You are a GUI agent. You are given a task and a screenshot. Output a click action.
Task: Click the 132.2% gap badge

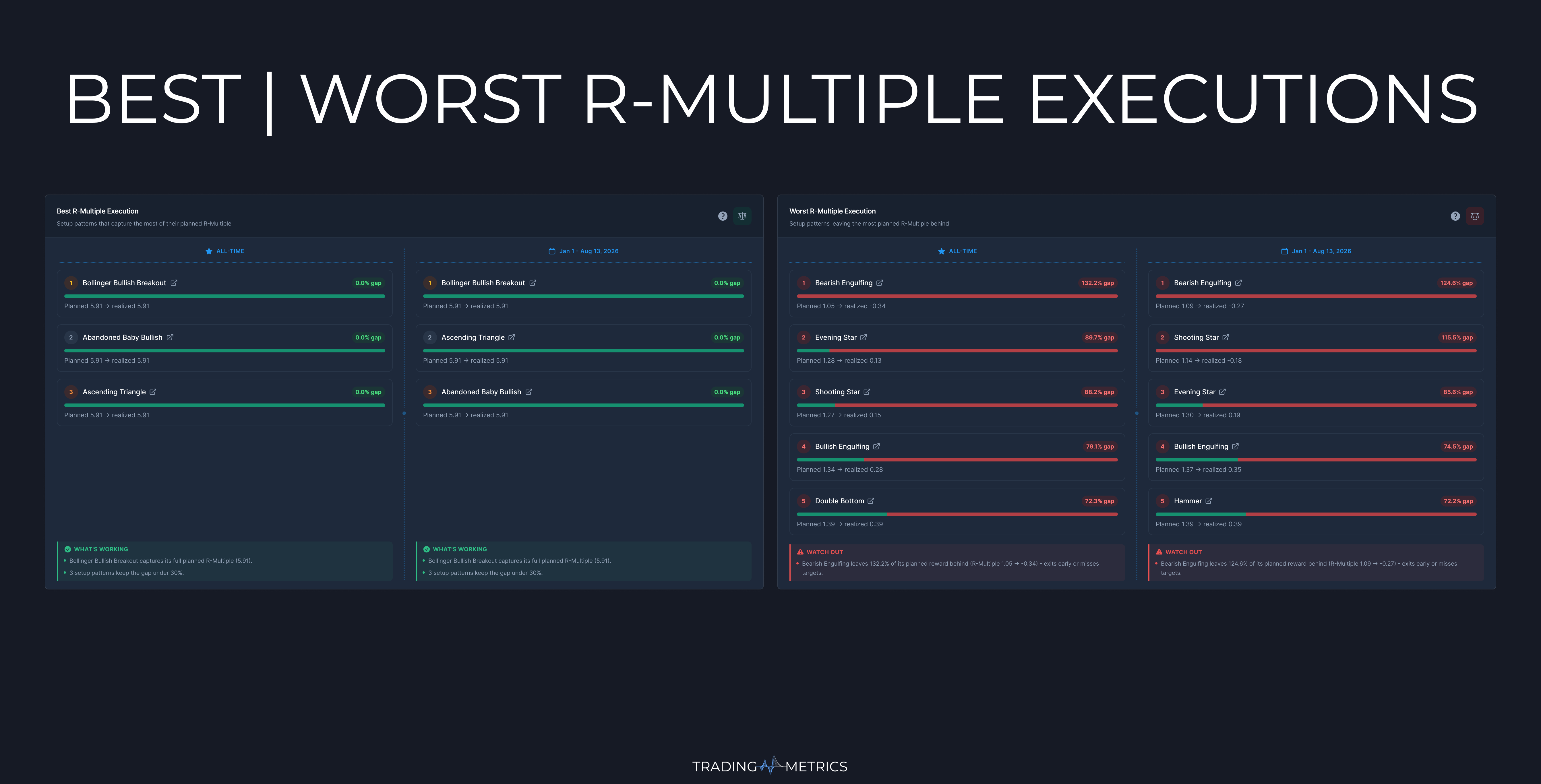(x=1098, y=283)
